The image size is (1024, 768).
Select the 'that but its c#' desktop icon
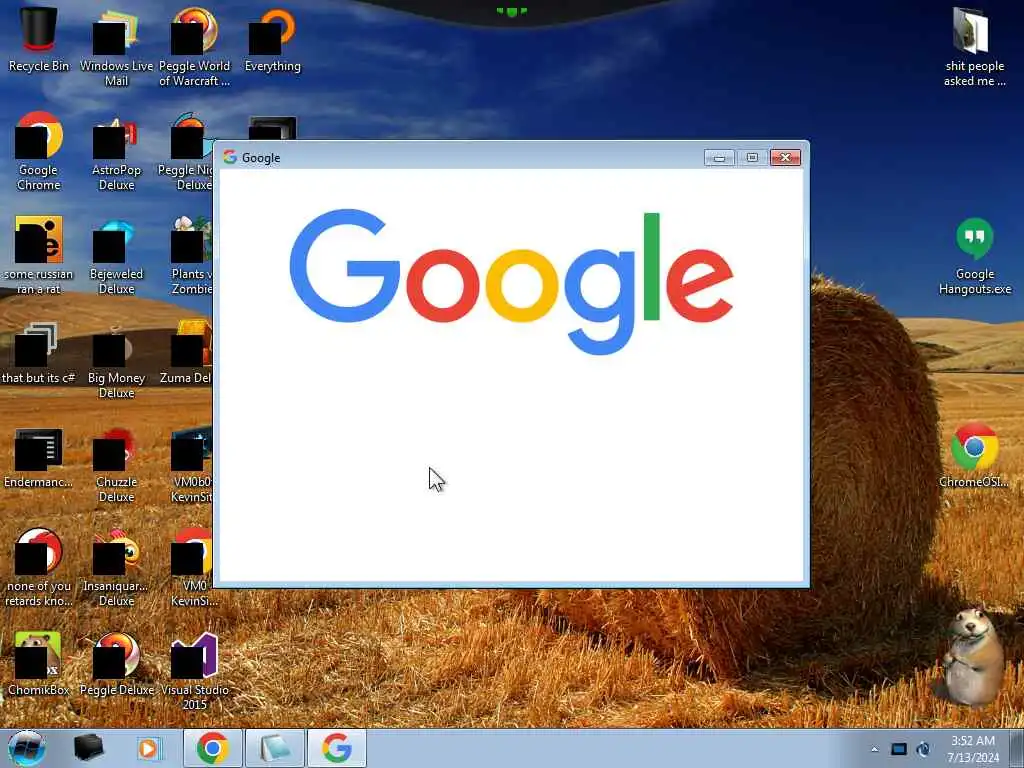coord(39,351)
